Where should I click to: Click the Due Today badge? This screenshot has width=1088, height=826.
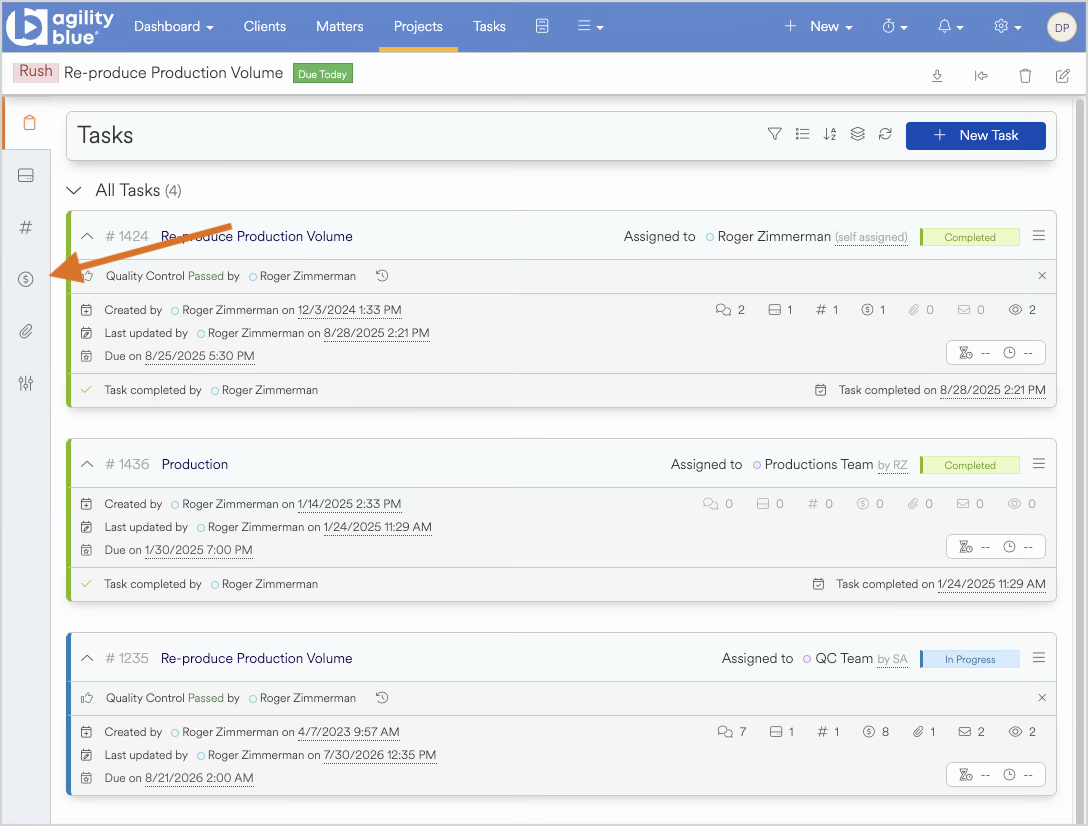coord(323,74)
